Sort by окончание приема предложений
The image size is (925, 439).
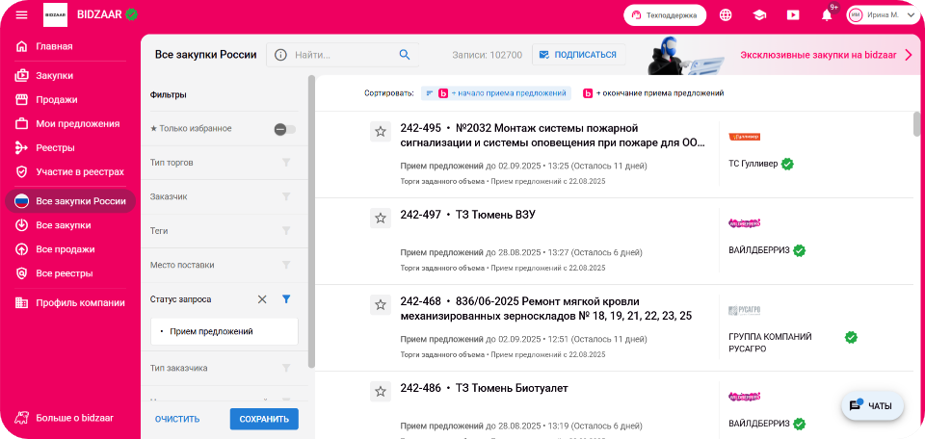(x=653, y=93)
